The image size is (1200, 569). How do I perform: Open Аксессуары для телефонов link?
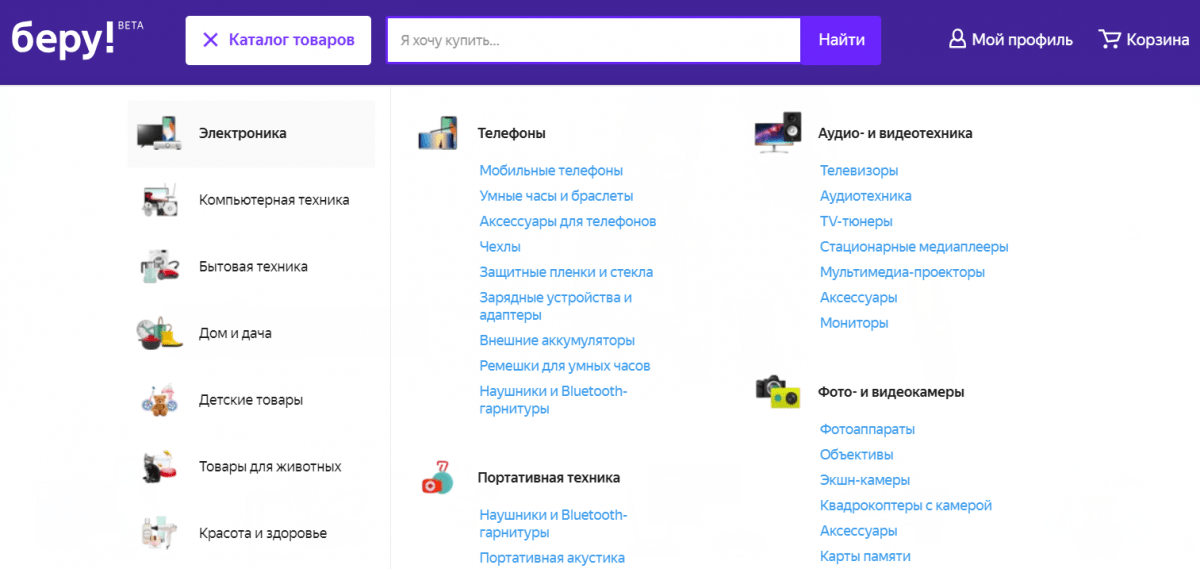click(568, 221)
